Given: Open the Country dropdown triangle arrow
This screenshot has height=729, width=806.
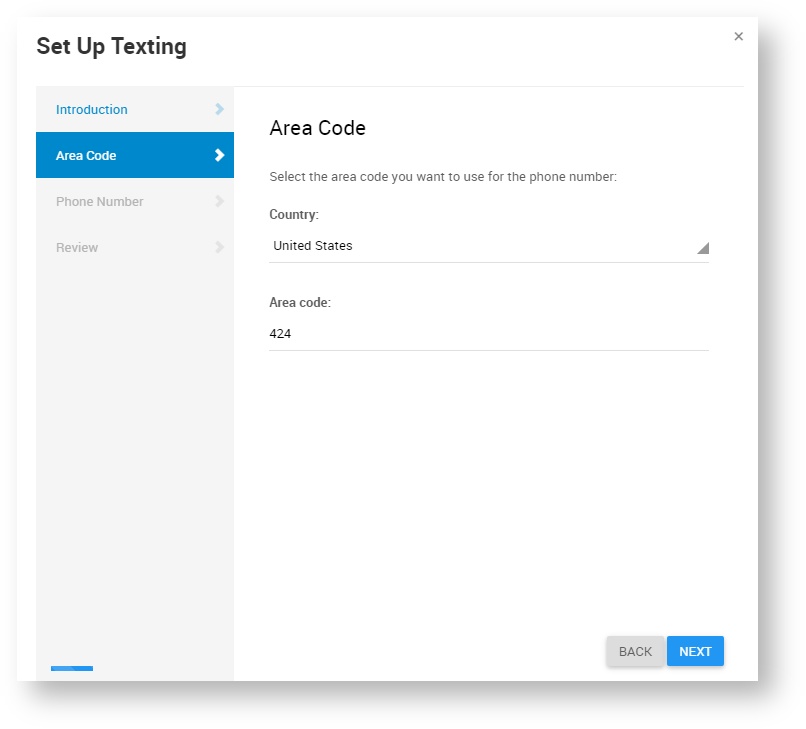Looking at the screenshot, I should 702,247.
